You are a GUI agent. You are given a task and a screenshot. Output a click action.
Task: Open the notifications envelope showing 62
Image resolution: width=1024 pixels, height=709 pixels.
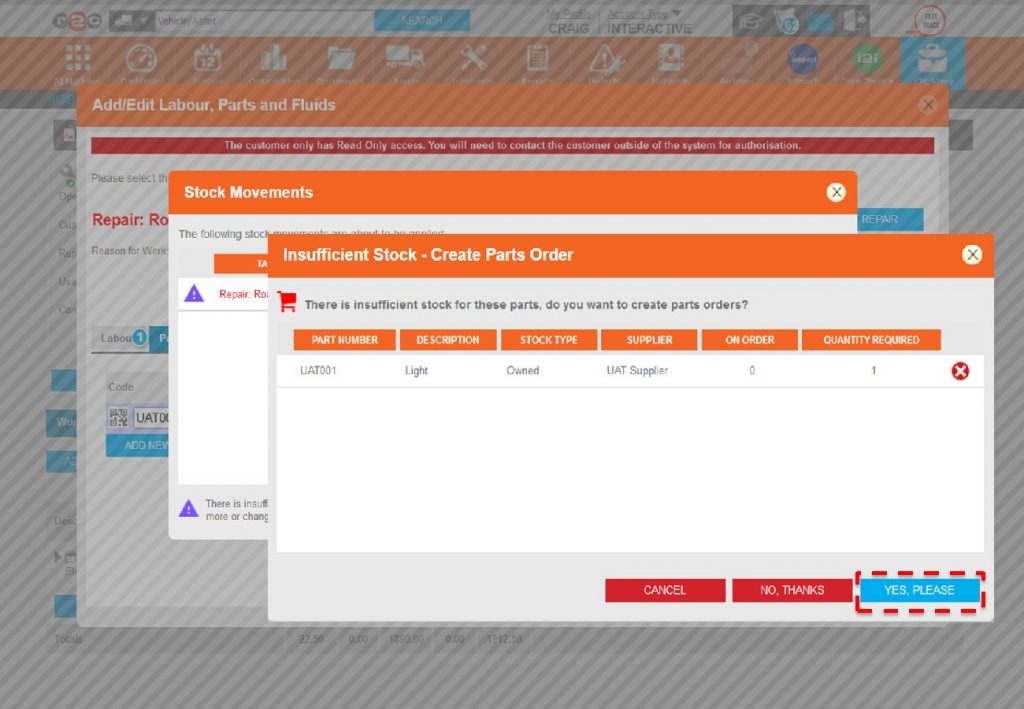pos(785,22)
